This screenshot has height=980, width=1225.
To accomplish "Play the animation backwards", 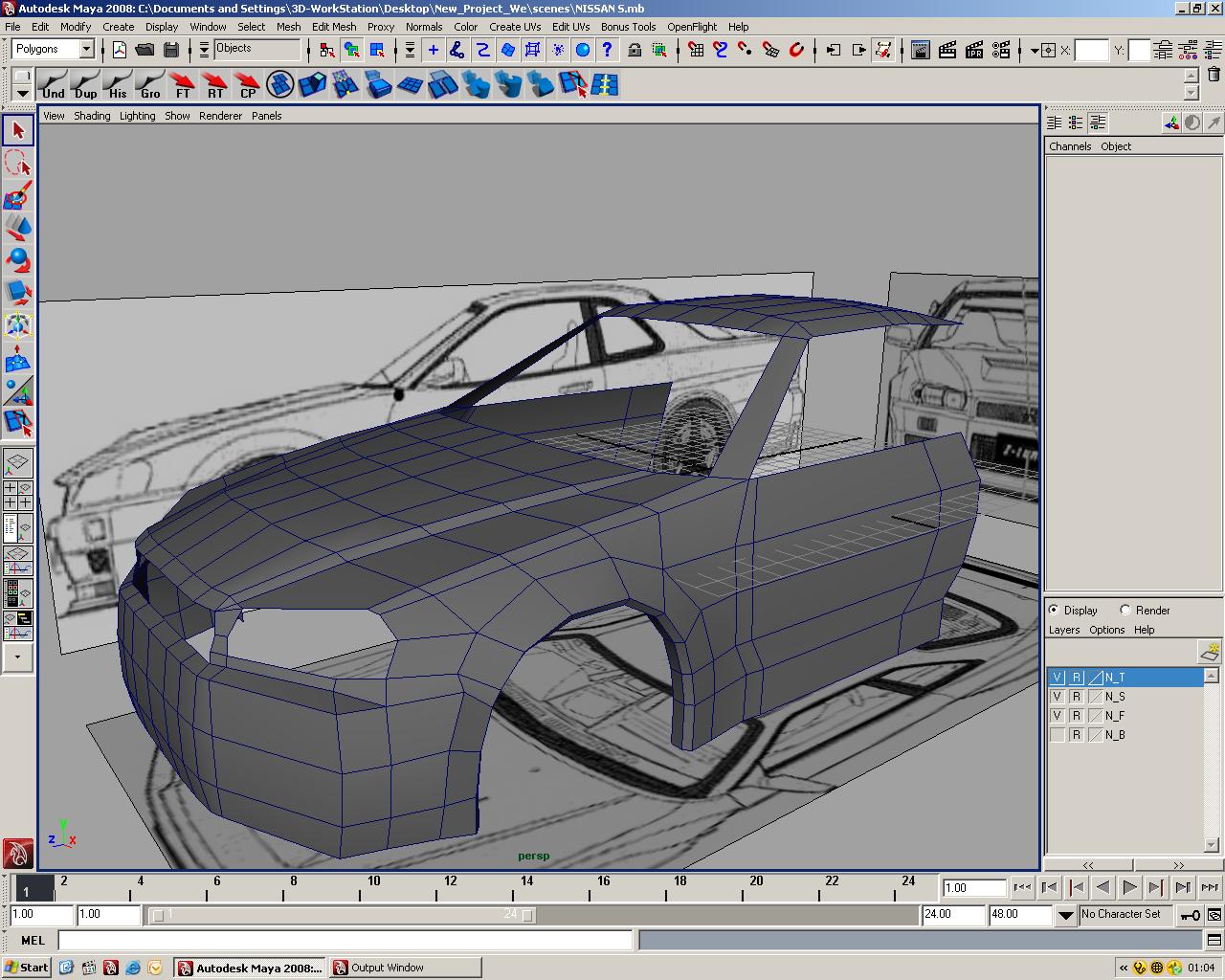I will tap(1102, 887).
